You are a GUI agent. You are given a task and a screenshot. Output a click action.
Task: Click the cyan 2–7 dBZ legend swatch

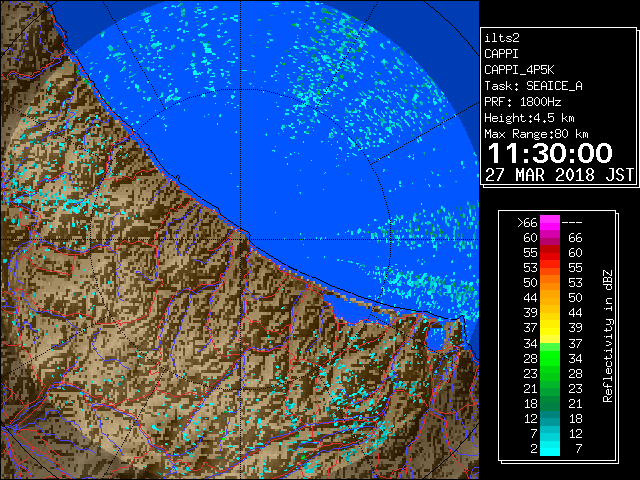(x=550, y=448)
